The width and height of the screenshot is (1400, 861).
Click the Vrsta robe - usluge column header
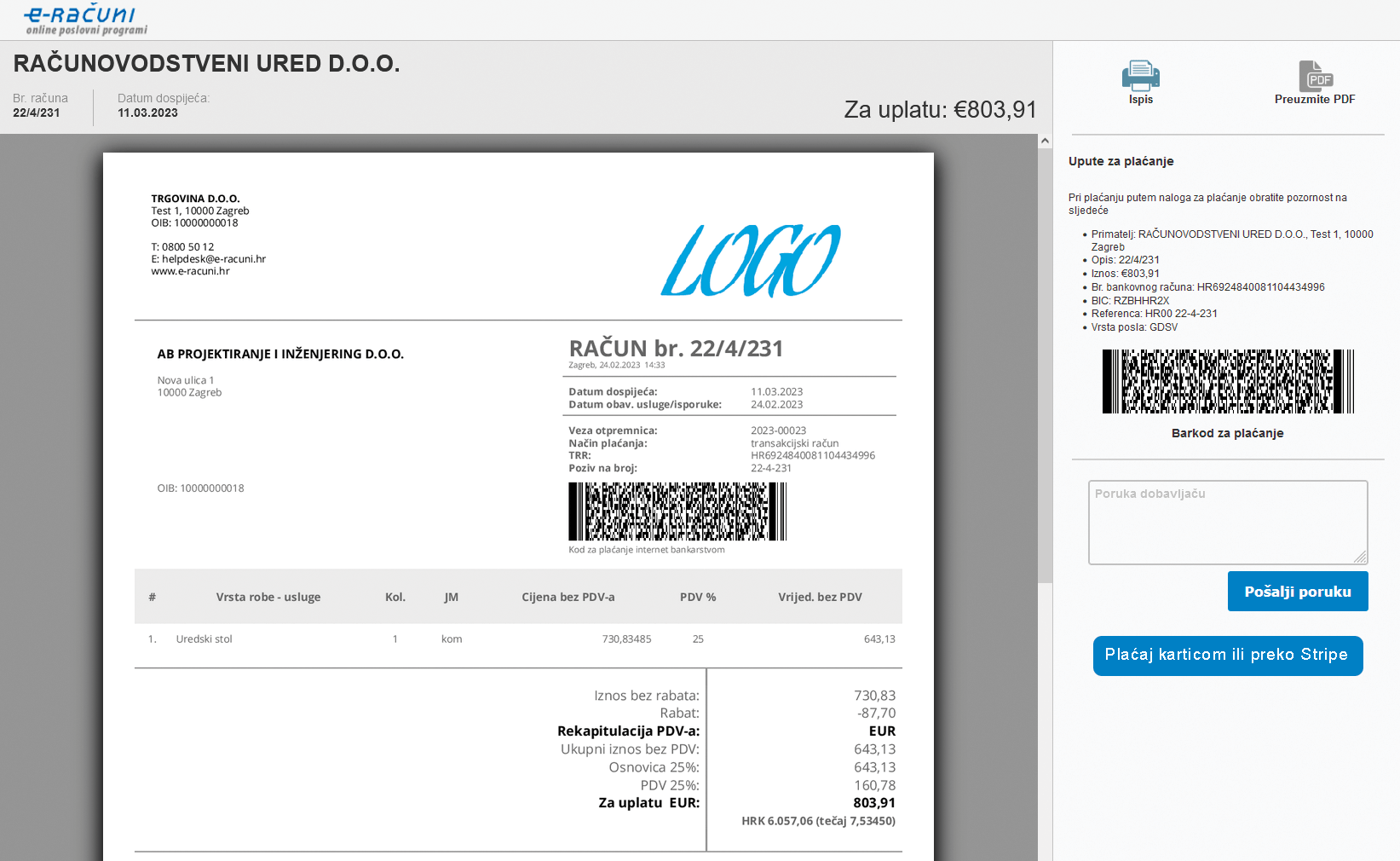coord(268,598)
